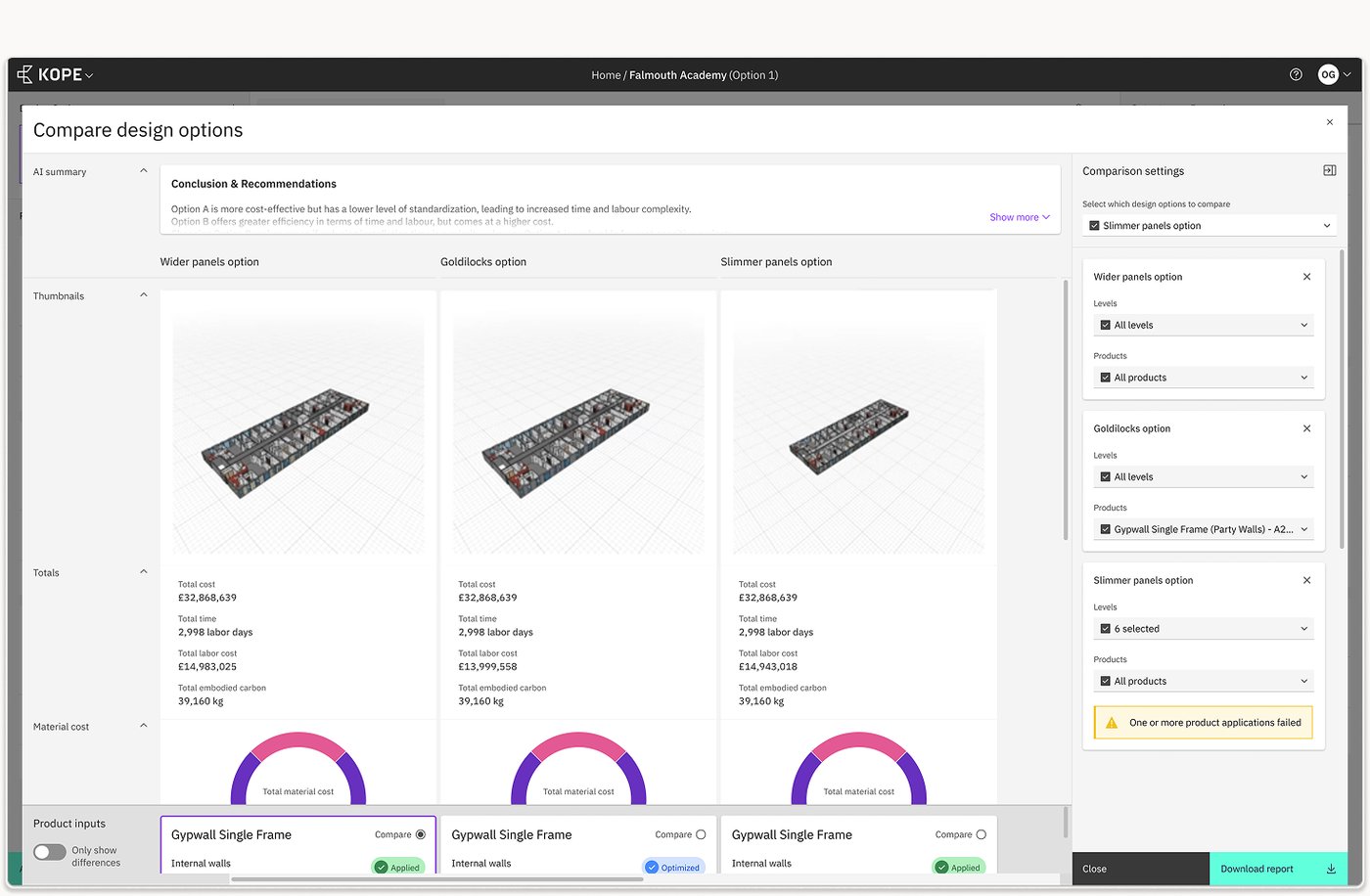Open Slimmer panels option 3D thumbnail
This screenshot has height=896, width=1370.
[858, 427]
